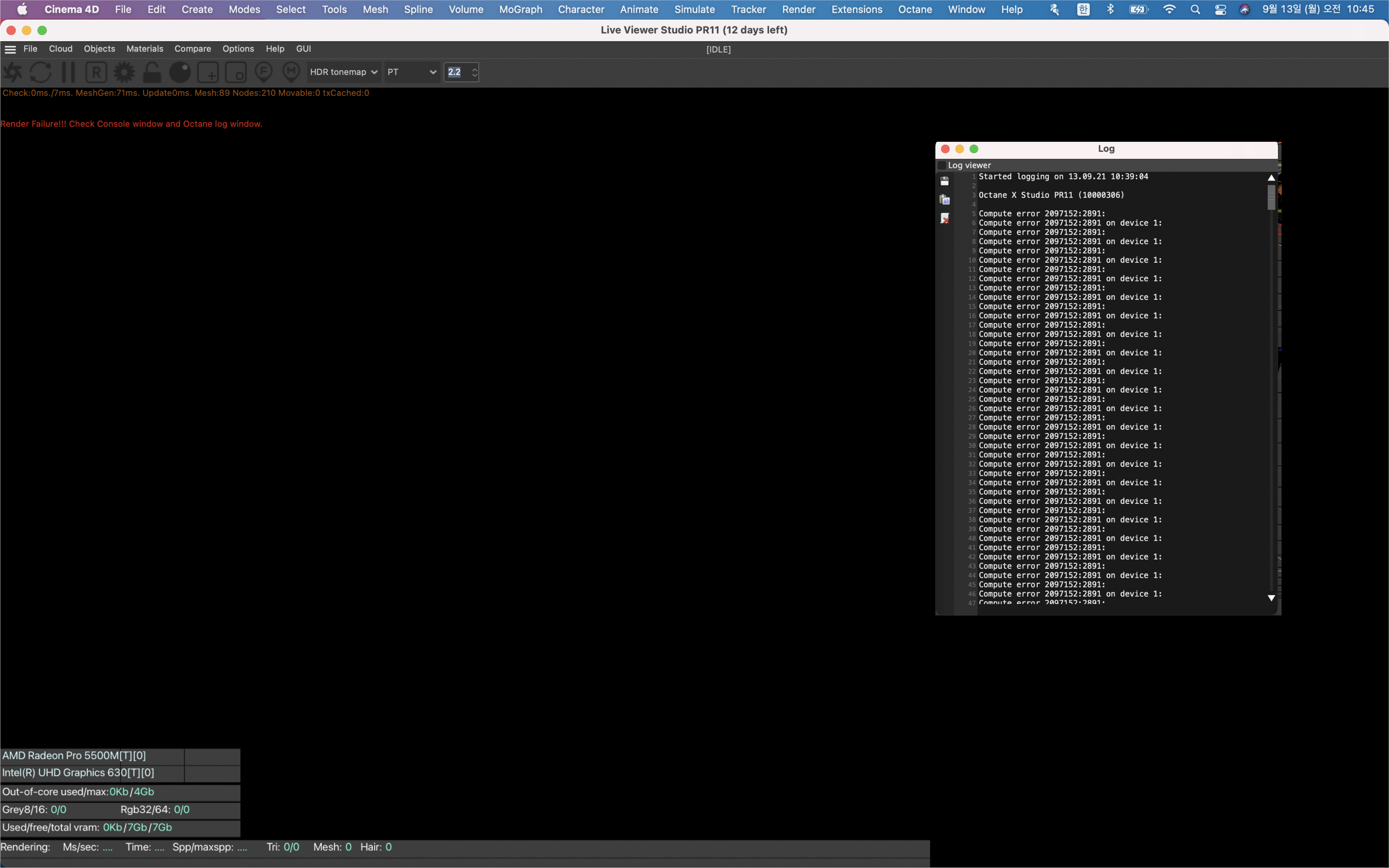This screenshot has width=1389, height=868.
Task: Increase gamma value with stepper arrows
Action: pos(474,69)
